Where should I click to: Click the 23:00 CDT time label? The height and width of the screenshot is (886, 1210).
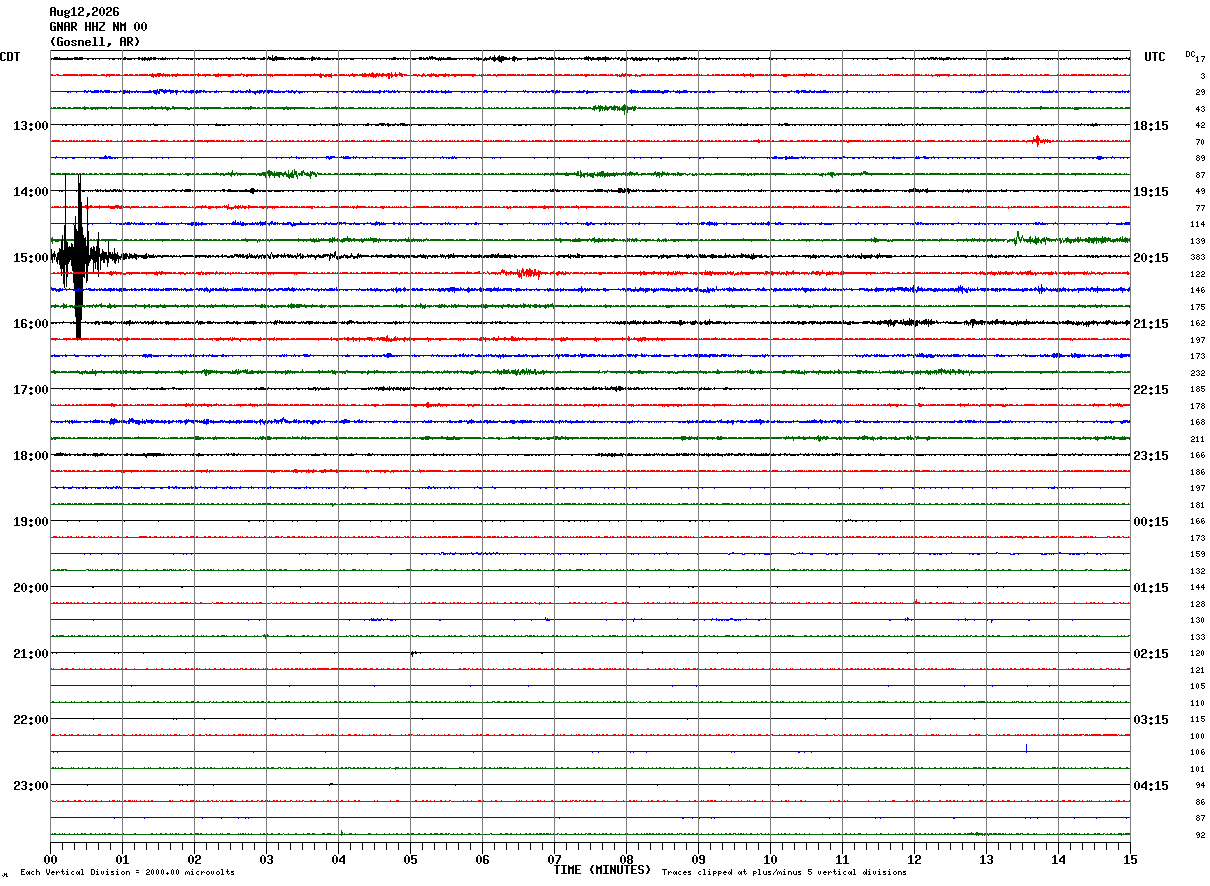pos(30,786)
